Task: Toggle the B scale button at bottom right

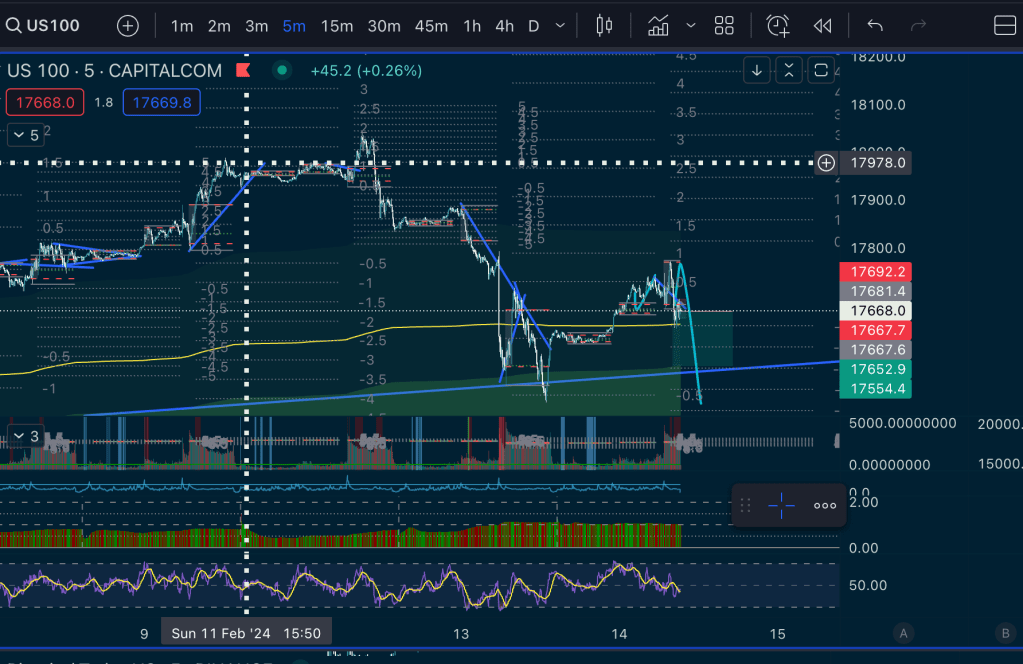Action: (1004, 633)
